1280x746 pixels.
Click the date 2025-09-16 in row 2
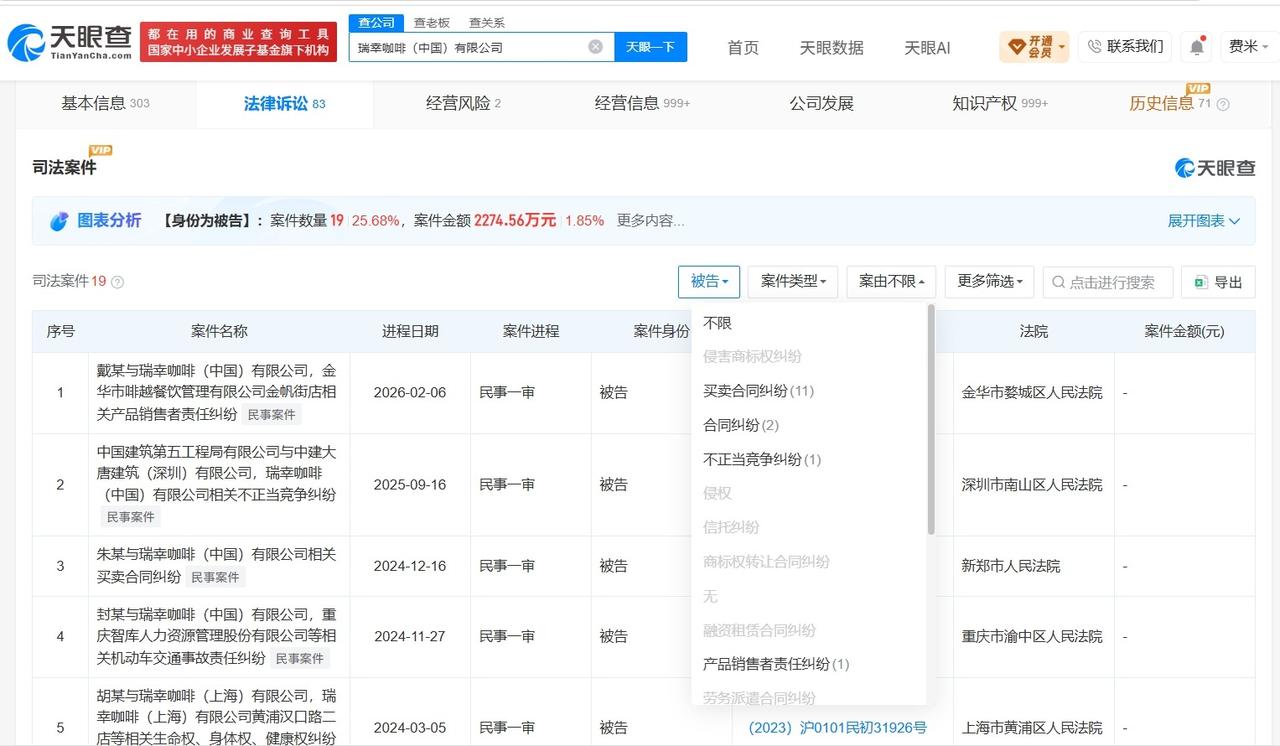(410, 484)
